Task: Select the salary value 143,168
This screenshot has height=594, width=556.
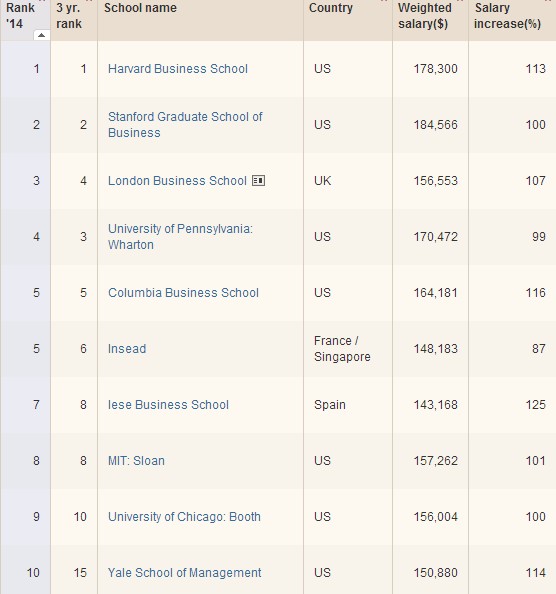Action: click(435, 405)
